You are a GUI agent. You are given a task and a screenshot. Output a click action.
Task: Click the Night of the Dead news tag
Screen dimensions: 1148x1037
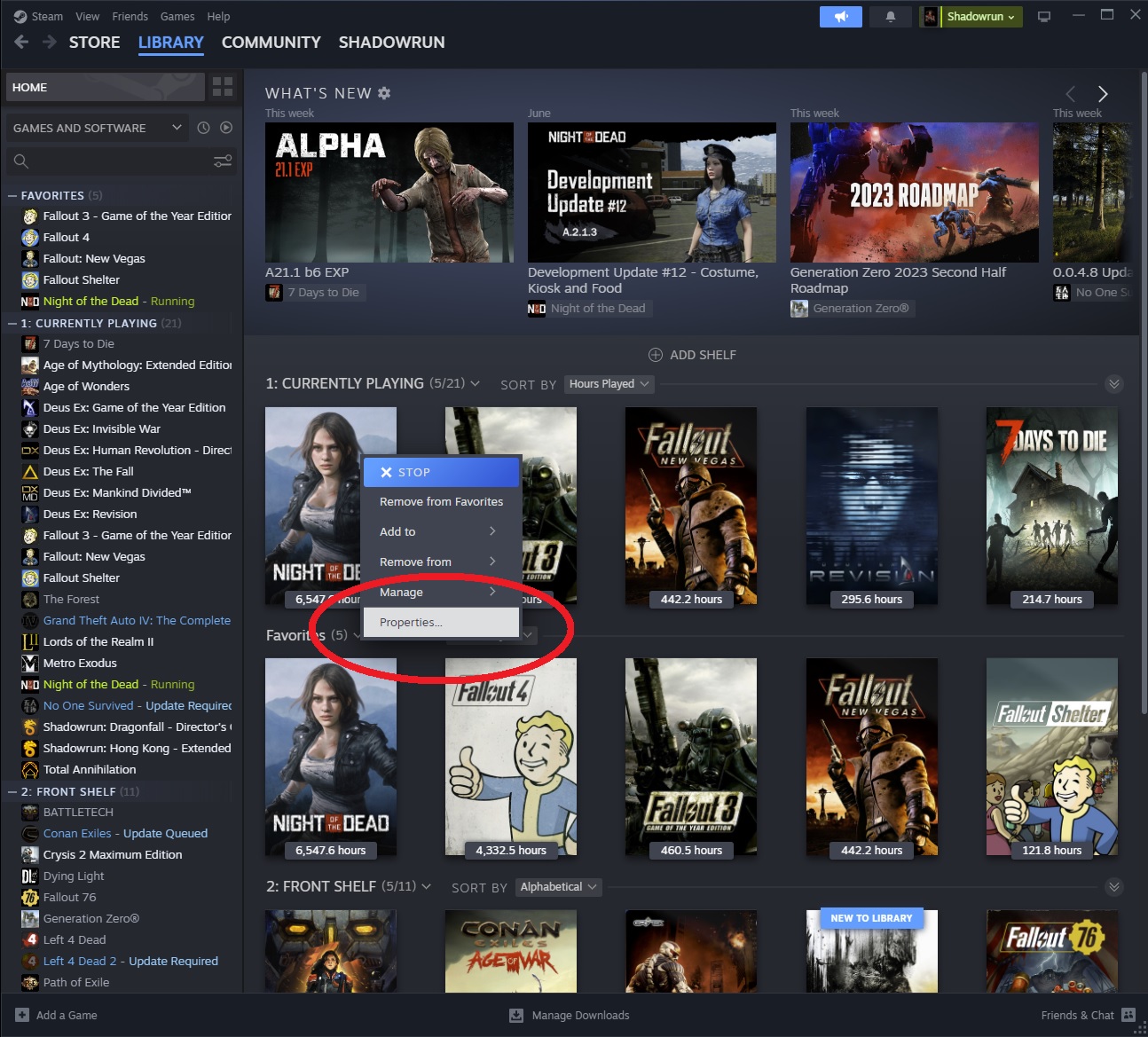(589, 309)
